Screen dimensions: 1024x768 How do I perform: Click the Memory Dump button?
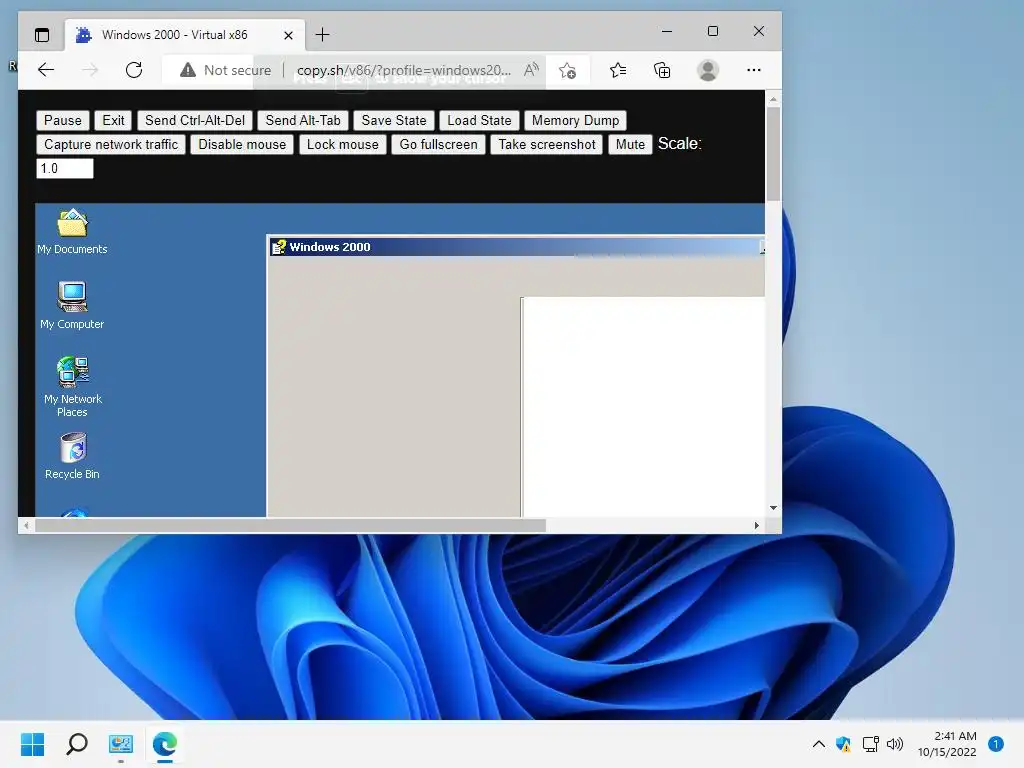point(575,120)
